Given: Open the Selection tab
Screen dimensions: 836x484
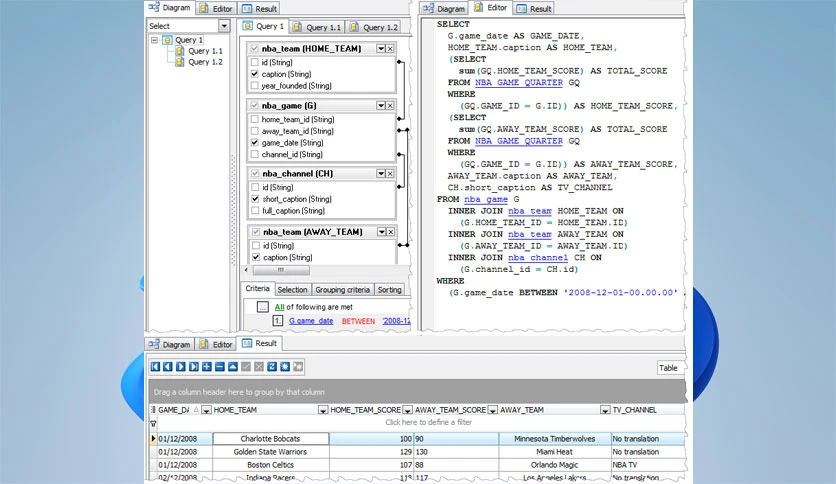Looking at the screenshot, I should pos(292,289).
